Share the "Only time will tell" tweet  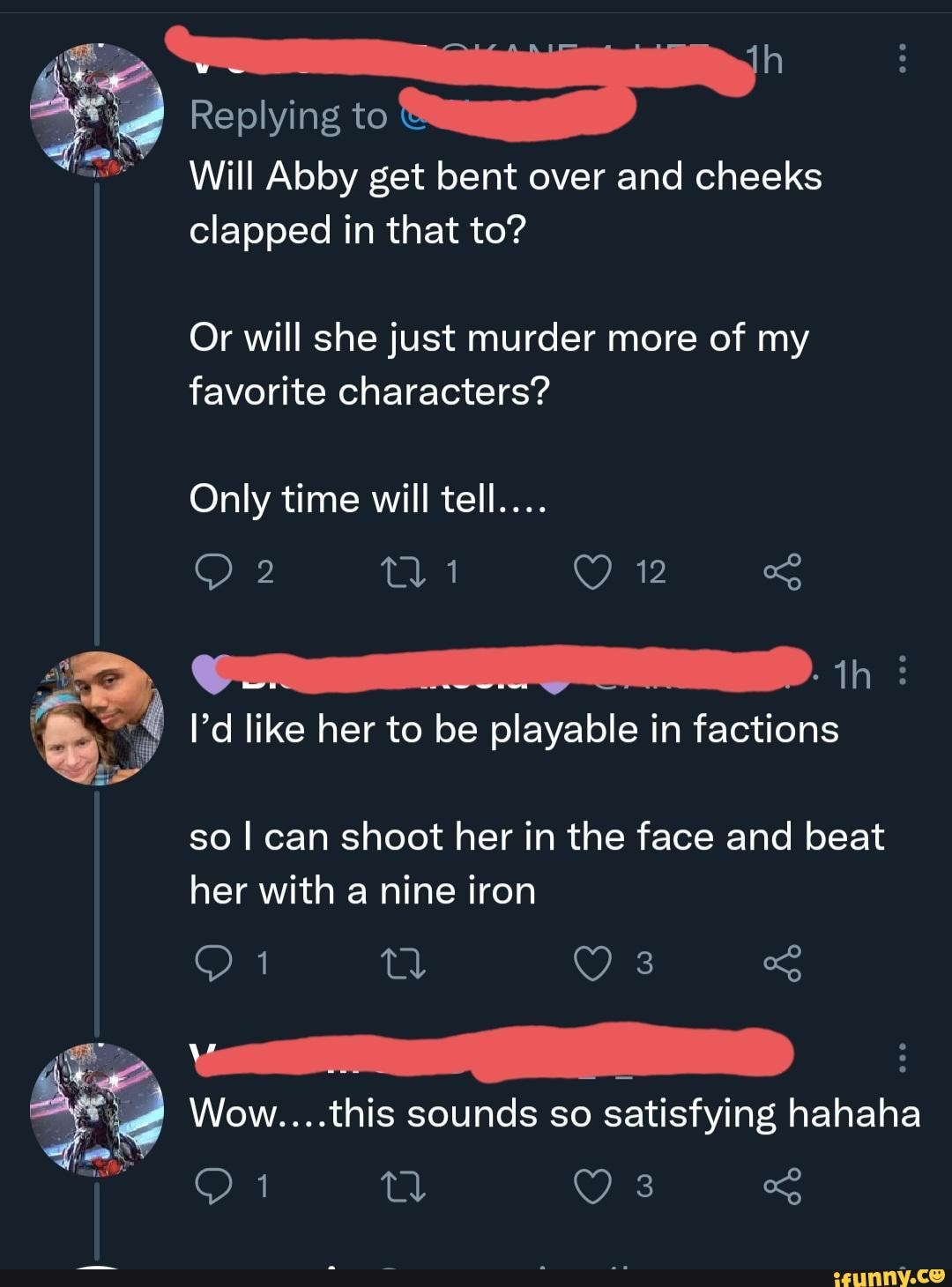click(x=783, y=573)
